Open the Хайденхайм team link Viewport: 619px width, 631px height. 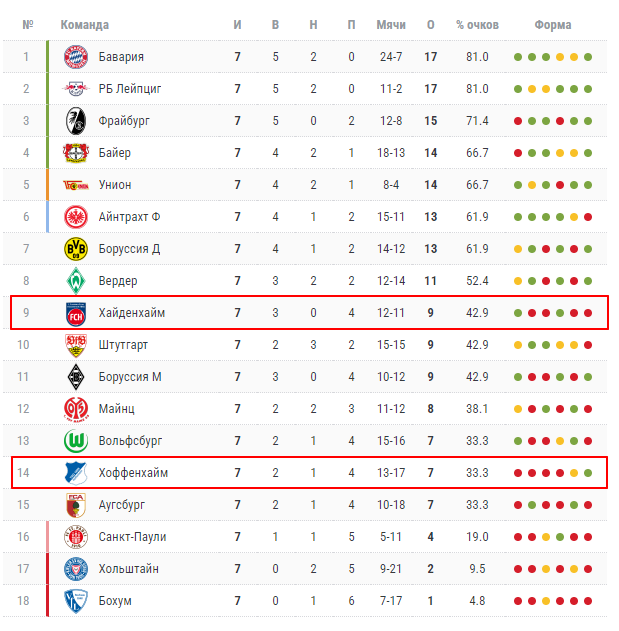point(132,313)
